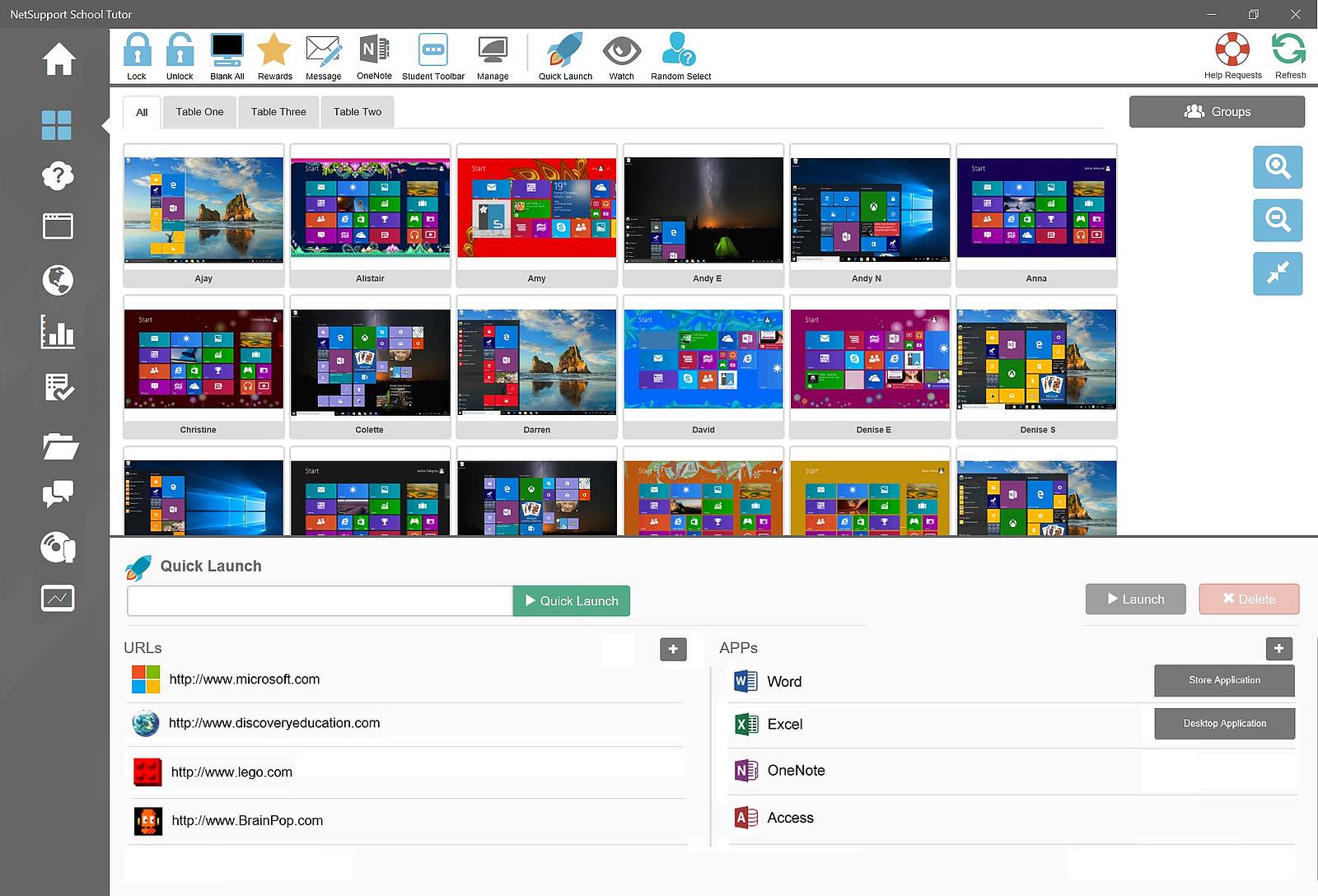The height and width of the screenshot is (896, 1318).
Task: Add a new app with plus button
Action: click(x=1278, y=648)
